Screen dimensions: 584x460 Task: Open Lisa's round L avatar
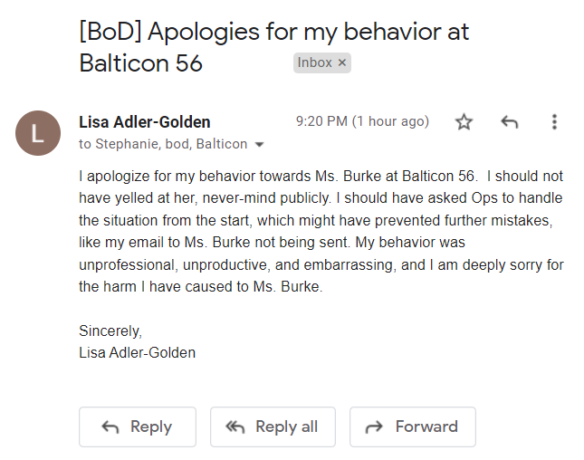38,133
